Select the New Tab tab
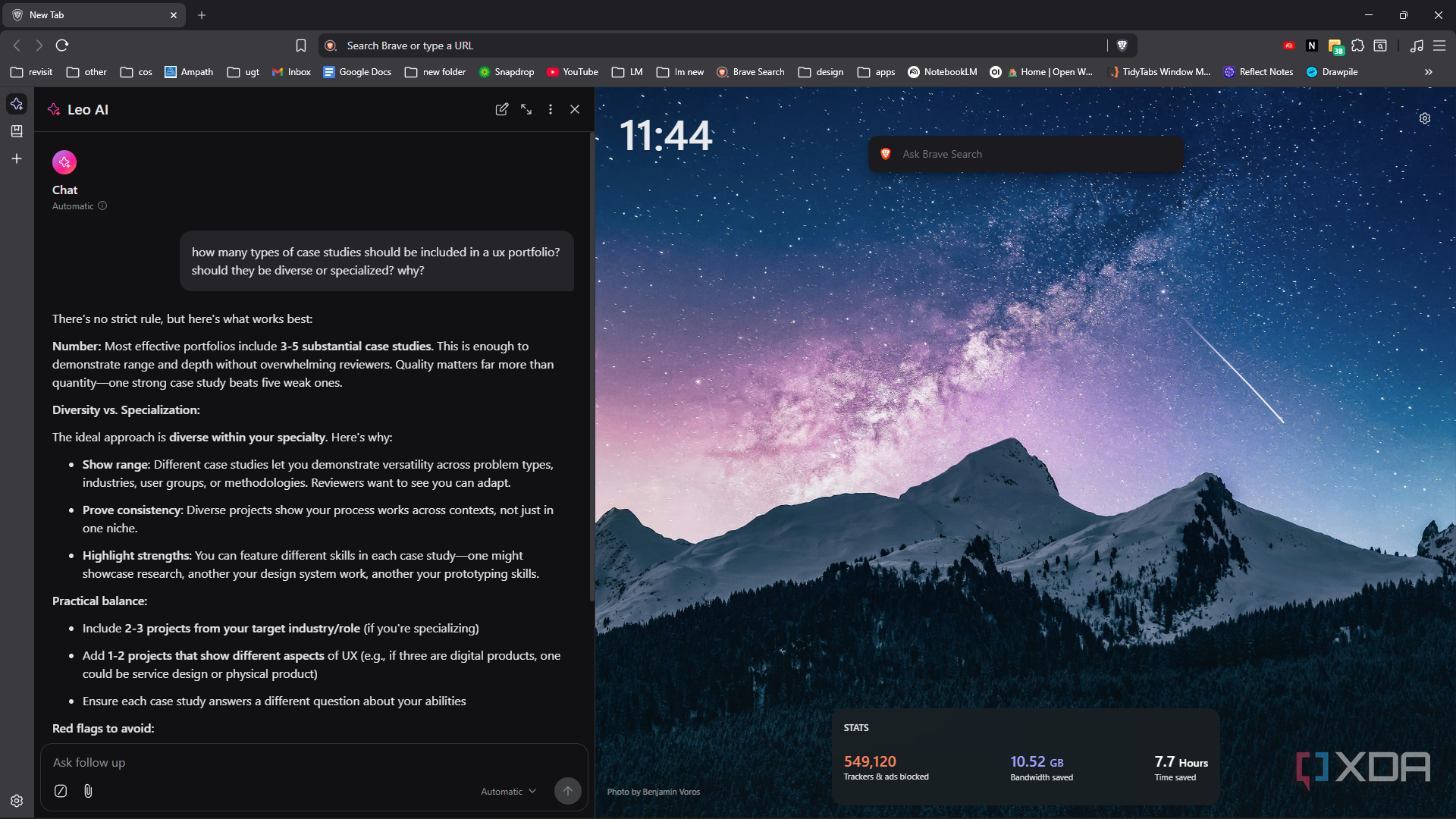This screenshot has height=819, width=1456. (x=95, y=15)
